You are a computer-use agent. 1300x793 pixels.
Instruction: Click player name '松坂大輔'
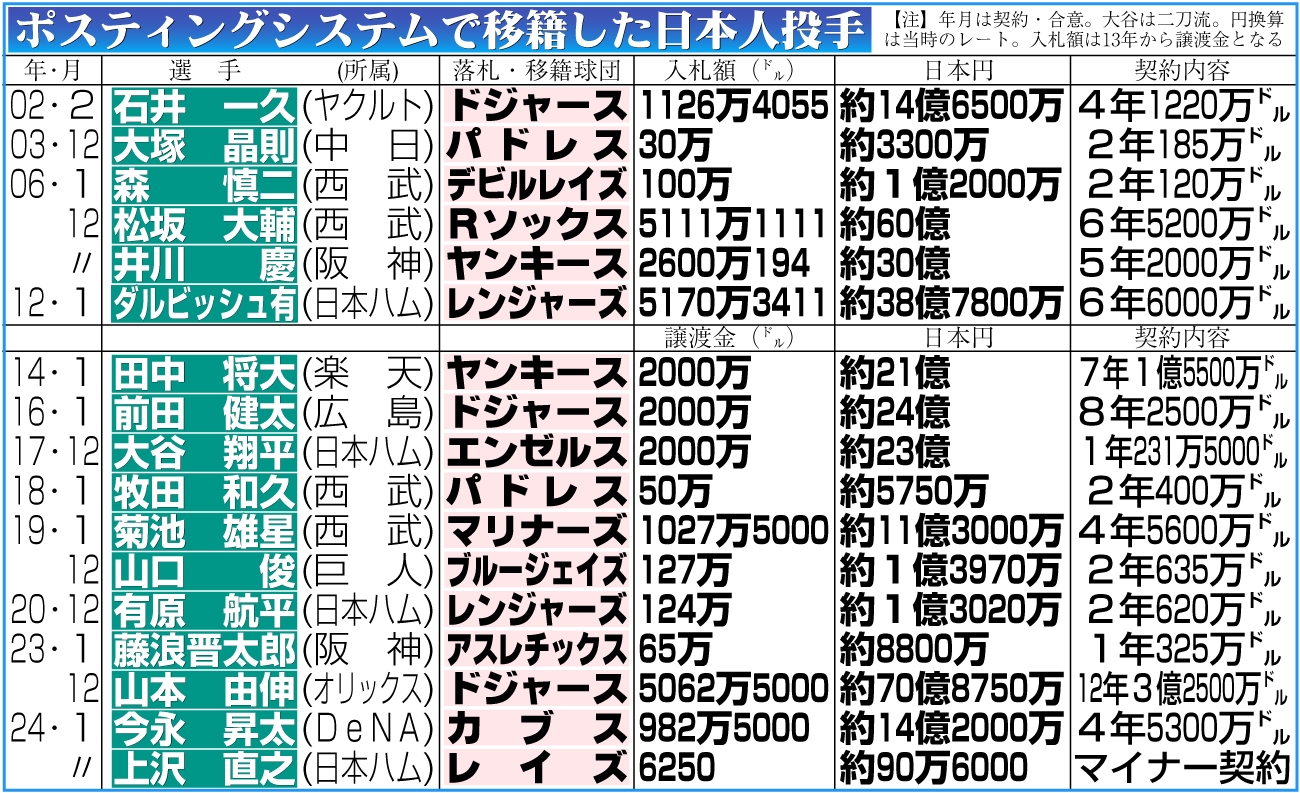click(x=204, y=224)
